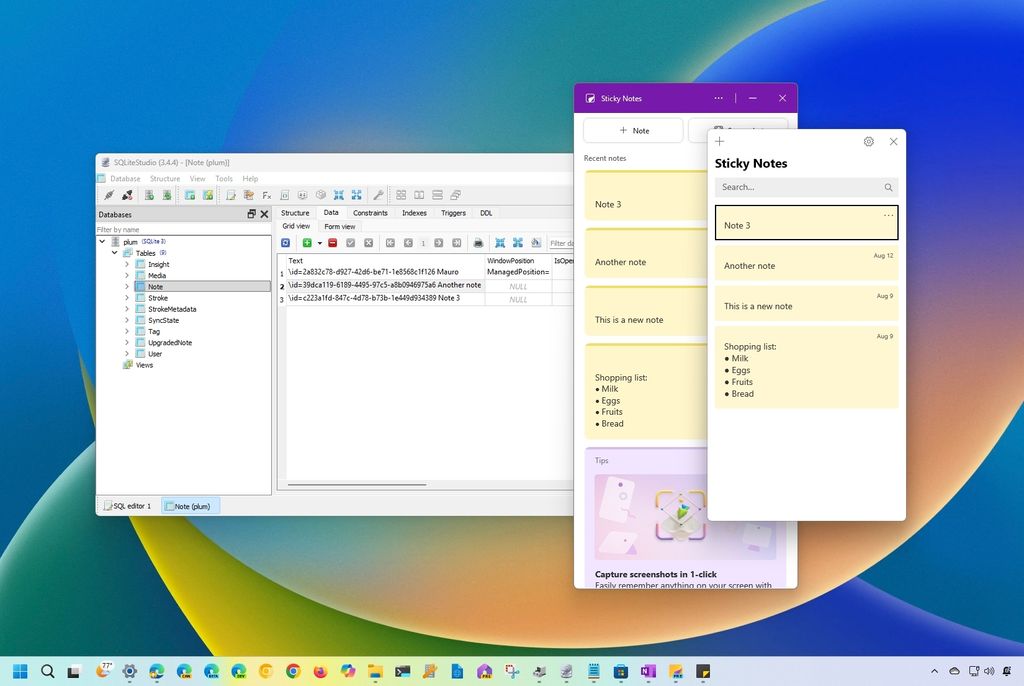Connect to the database using the plug icon
This screenshot has height=686, width=1024.
click(108, 195)
